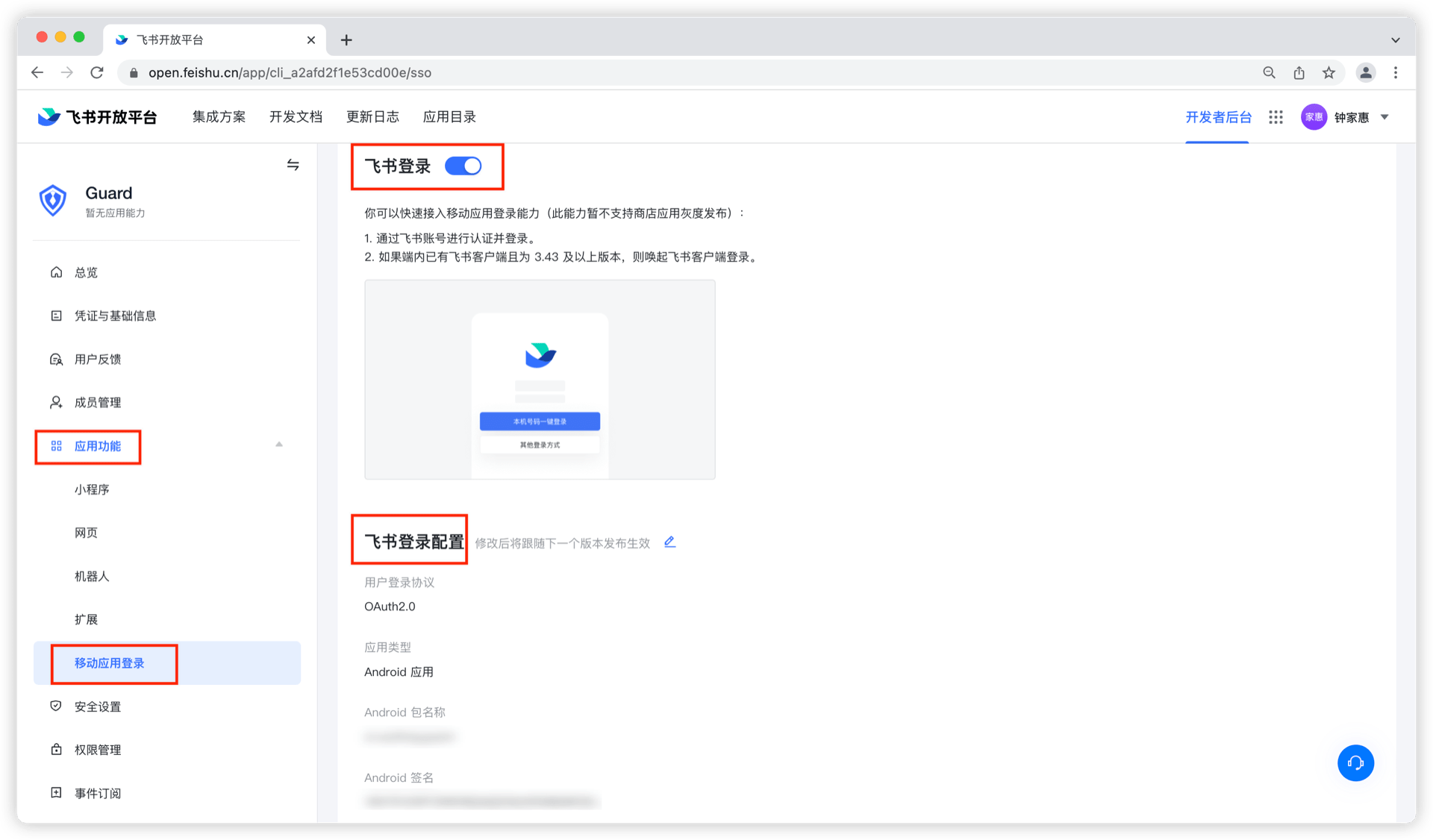Screen dimensions: 1433x840
Task: Click the edit pencil icon beside 飞书登录配置
Action: point(669,542)
